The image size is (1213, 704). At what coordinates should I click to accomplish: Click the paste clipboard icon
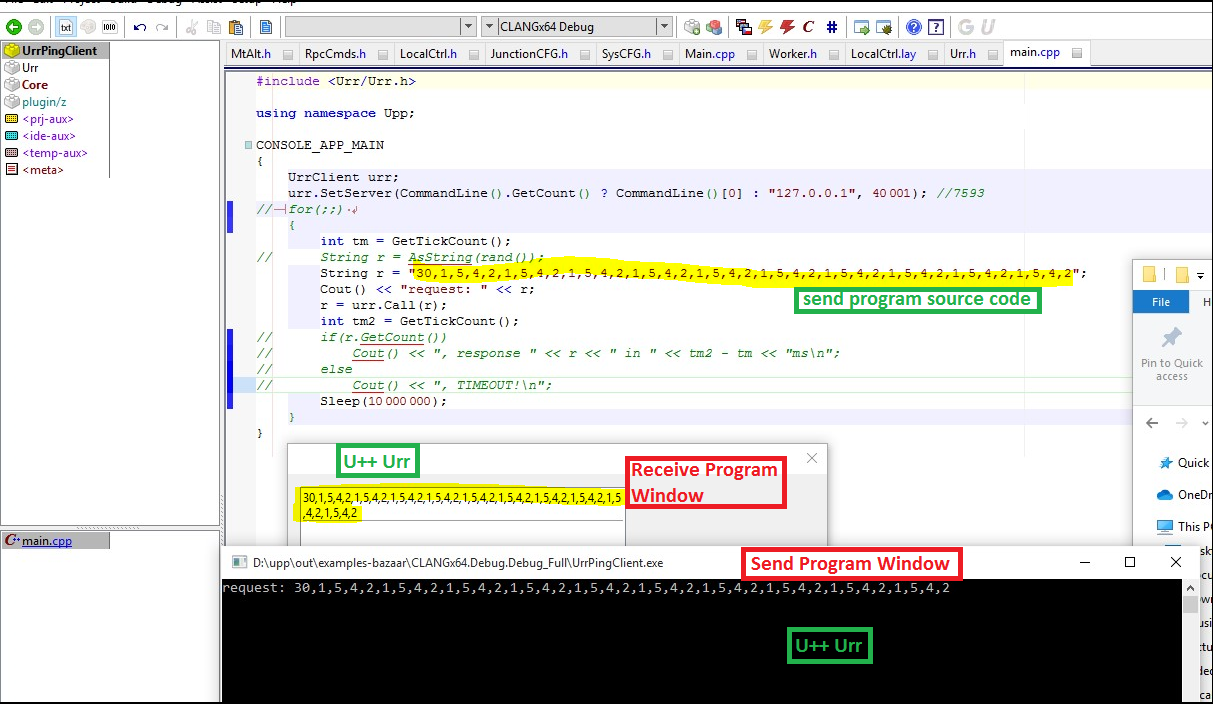[x=234, y=27]
